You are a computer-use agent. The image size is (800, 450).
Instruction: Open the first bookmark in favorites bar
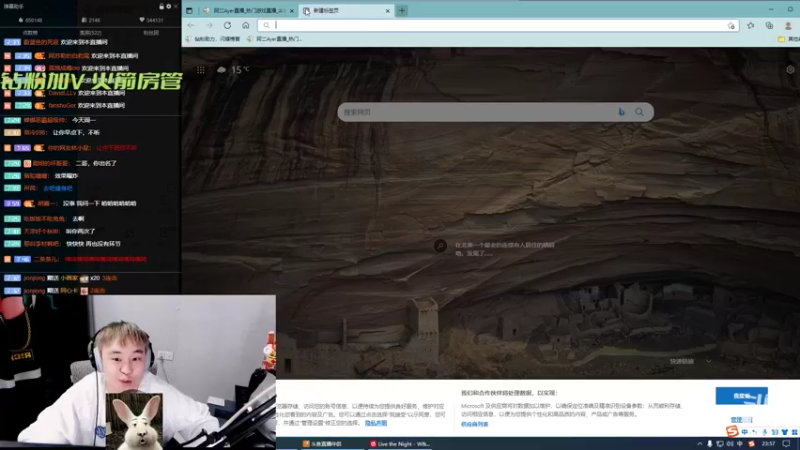[x=213, y=39]
